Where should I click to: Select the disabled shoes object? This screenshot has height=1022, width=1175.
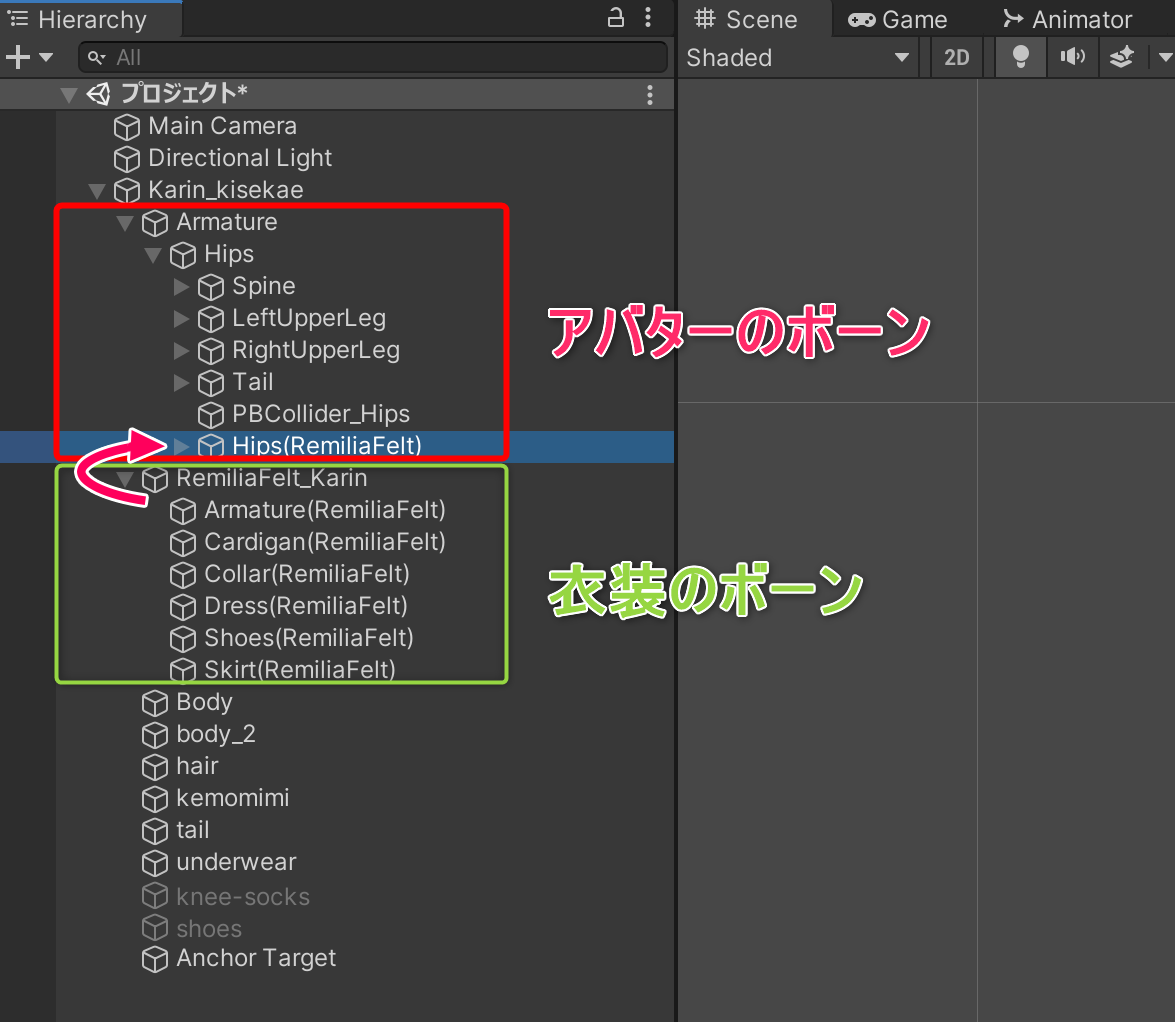(209, 929)
